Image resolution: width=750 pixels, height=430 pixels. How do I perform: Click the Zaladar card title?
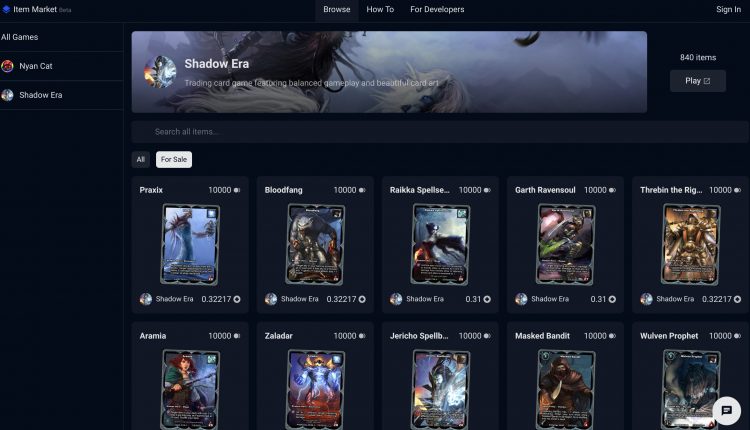pos(278,336)
